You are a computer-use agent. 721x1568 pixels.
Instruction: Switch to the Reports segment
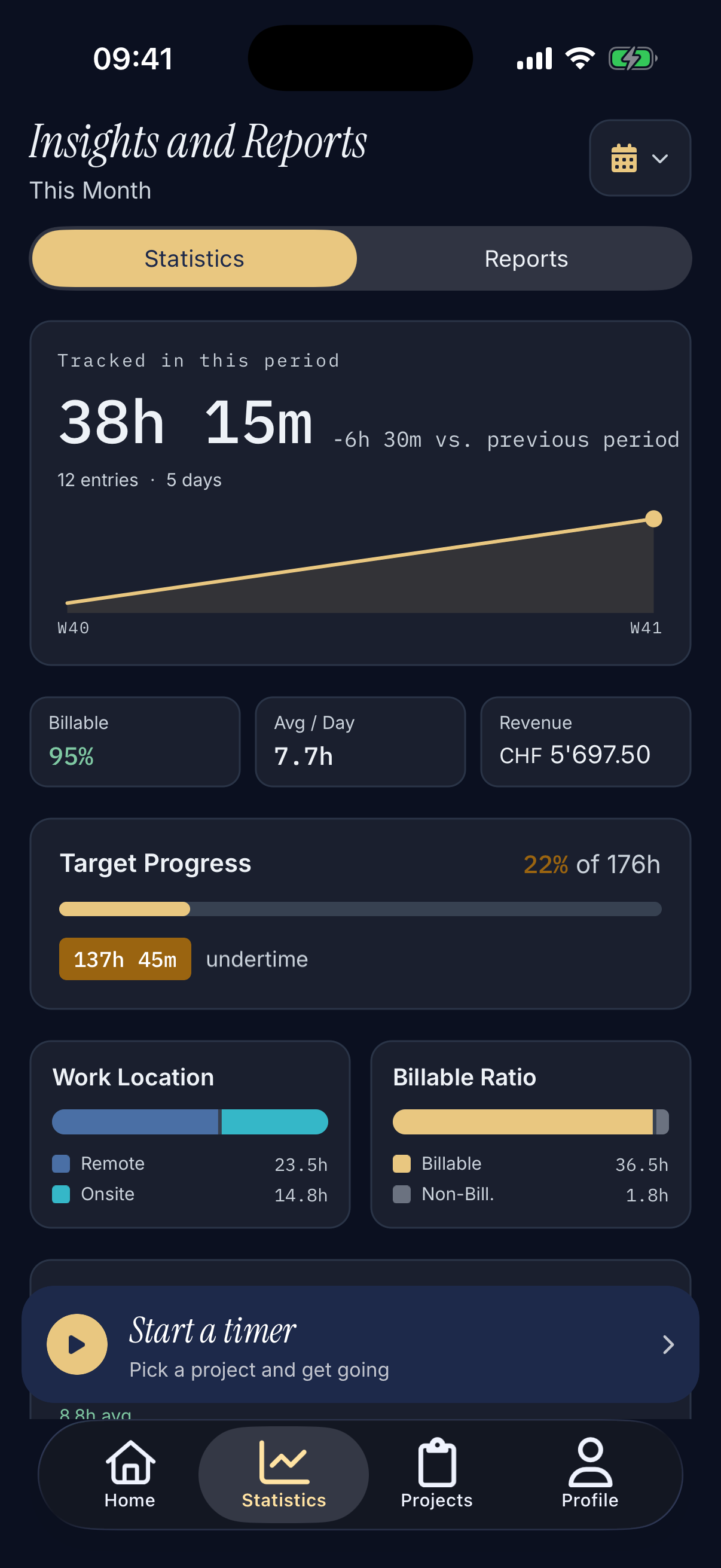(526, 259)
